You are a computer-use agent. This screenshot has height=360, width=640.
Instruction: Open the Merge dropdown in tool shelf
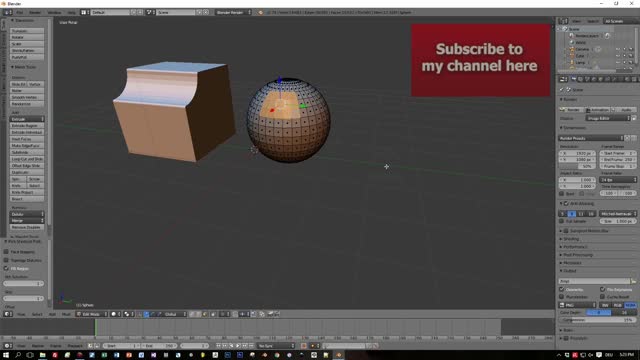pyautogui.click(x=27, y=220)
